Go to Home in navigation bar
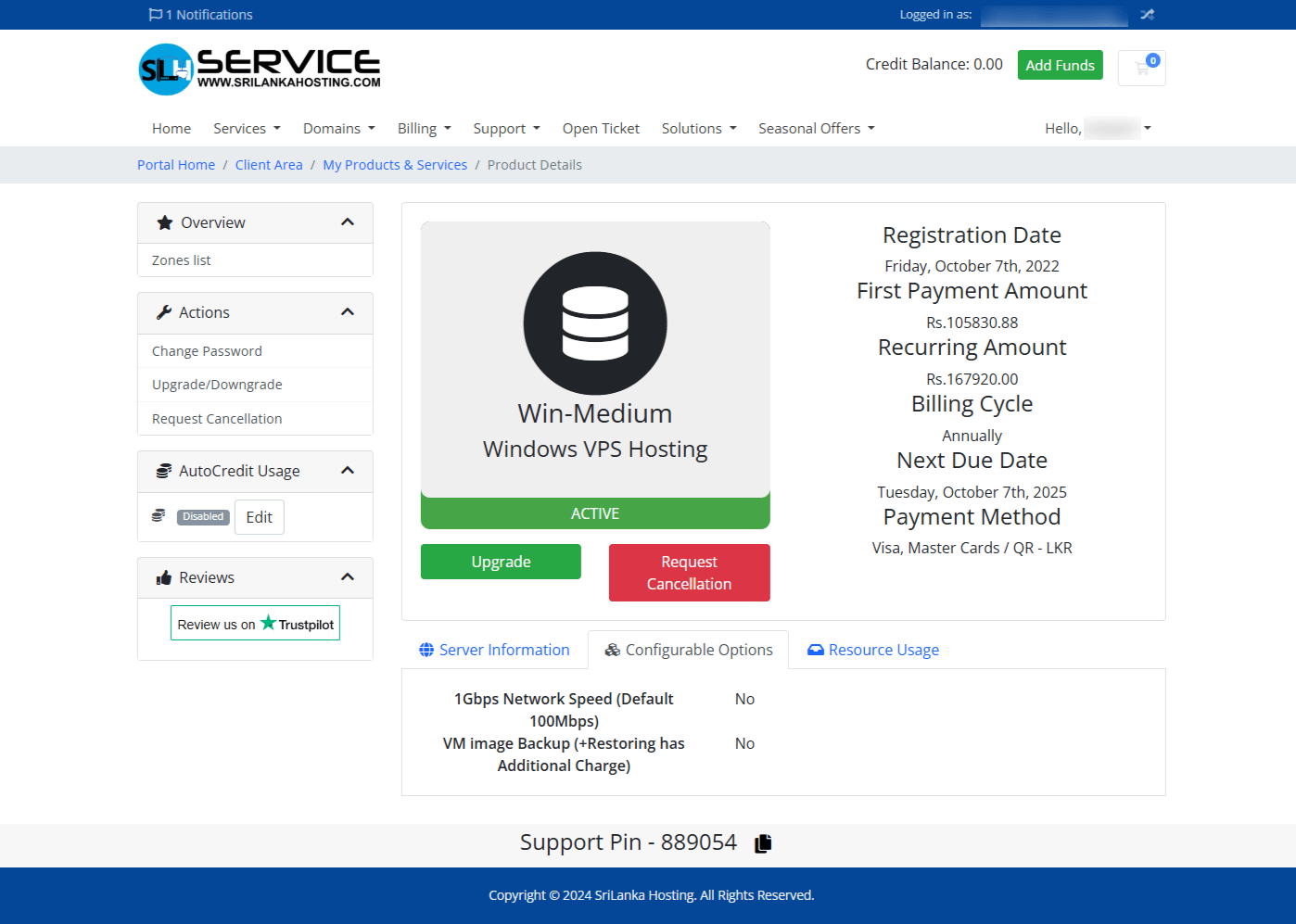This screenshot has height=924, width=1296. pos(172,128)
